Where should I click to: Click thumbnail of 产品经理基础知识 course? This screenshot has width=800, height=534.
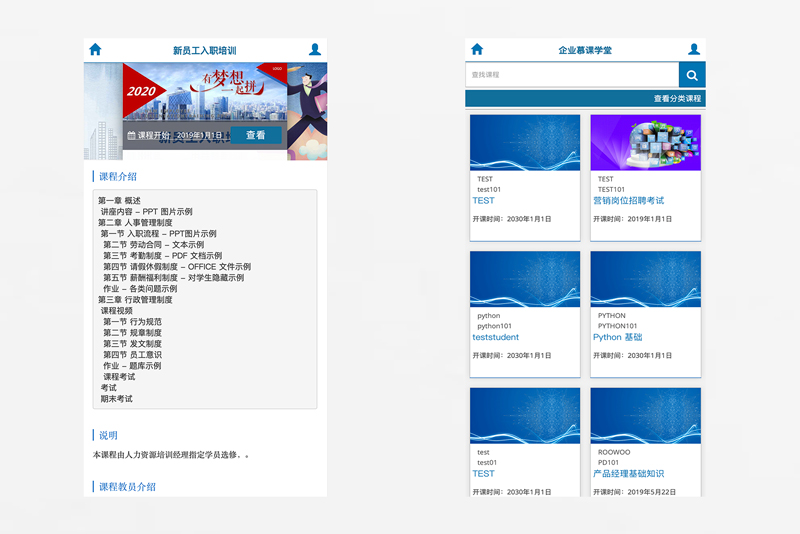point(645,416)
